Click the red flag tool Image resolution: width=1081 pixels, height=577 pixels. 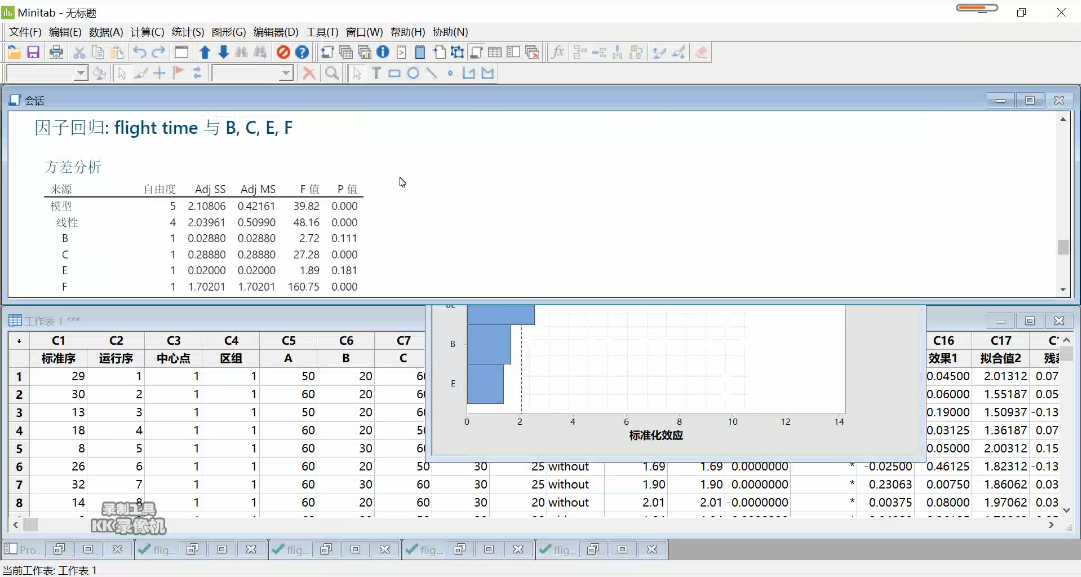pos(178,73)
